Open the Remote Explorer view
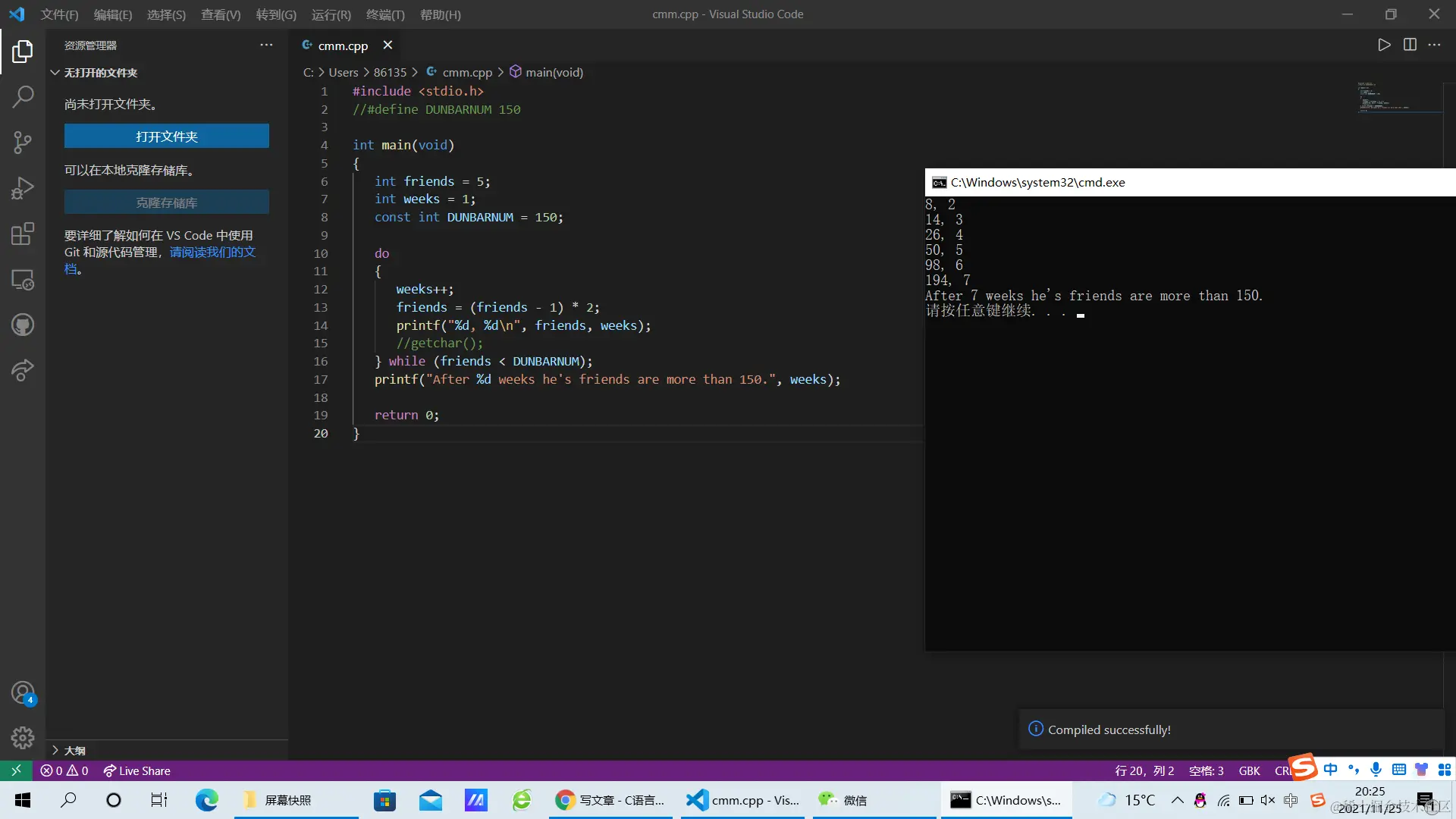This screenshot has width=1456, height=819. pos(23,280)
